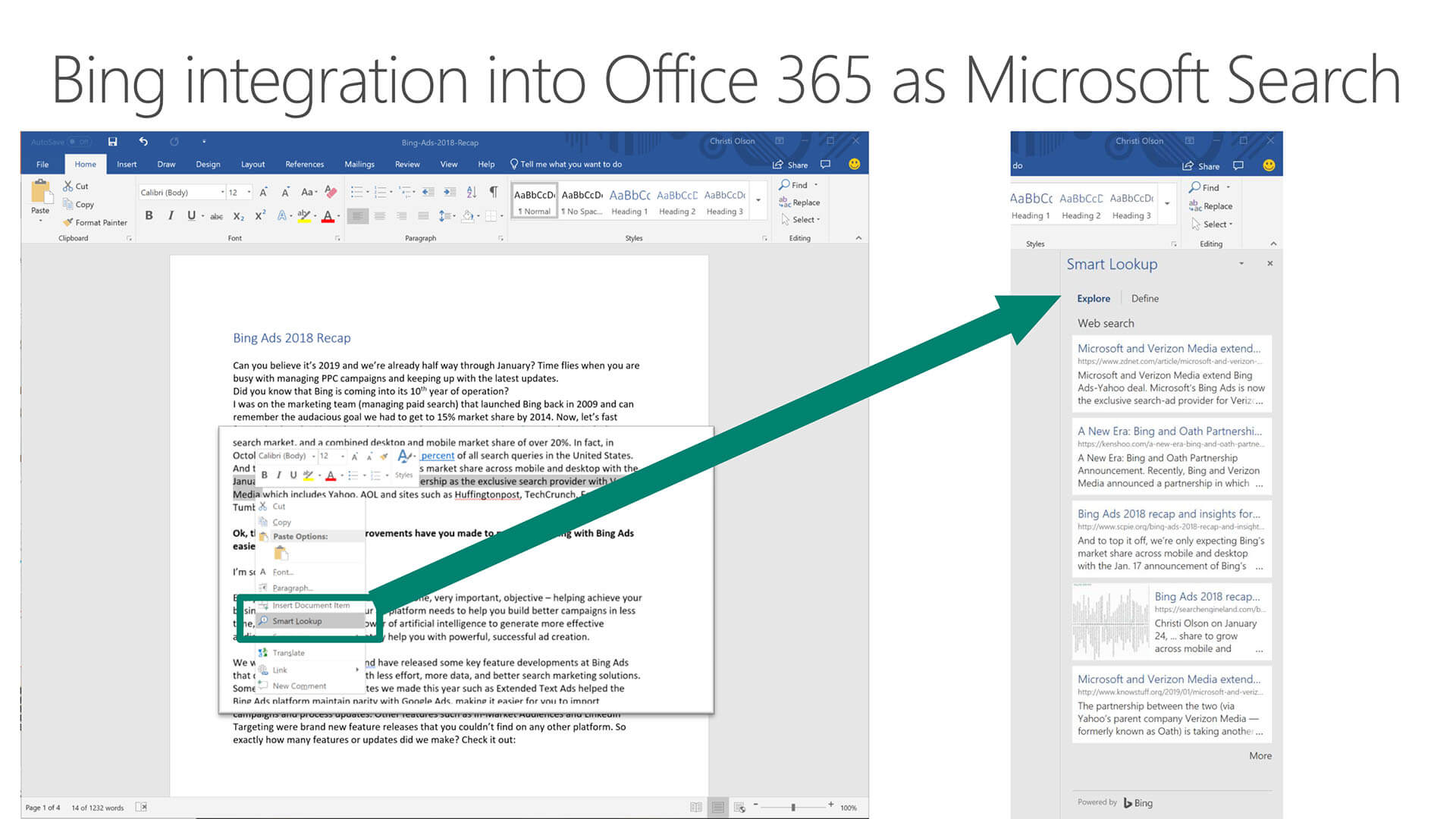Click the waveform thumbnail in Bing Ads 2018 recap result
1456x819 pixels.
coord(1109,622)
